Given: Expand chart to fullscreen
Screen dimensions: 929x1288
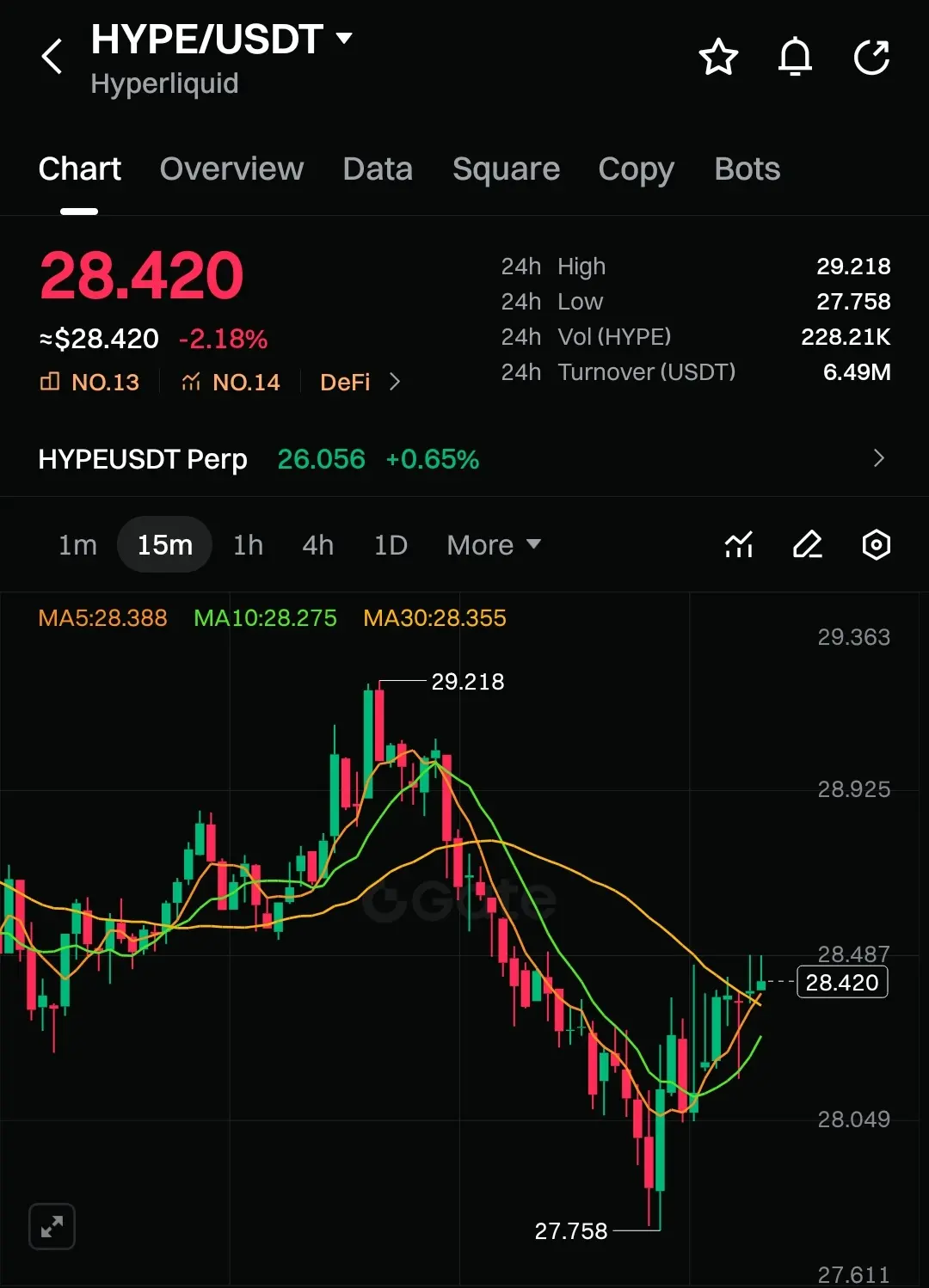Looking at the screenshot, I should (x=52, y=1226).
